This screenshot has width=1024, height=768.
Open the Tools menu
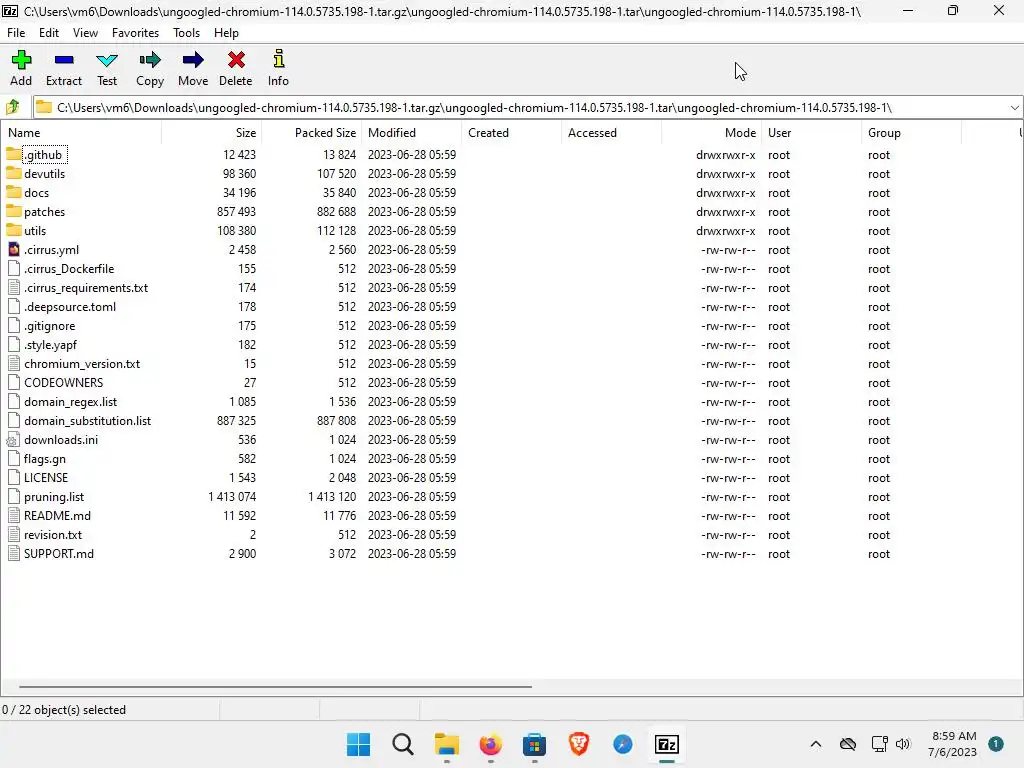[186, 33]
